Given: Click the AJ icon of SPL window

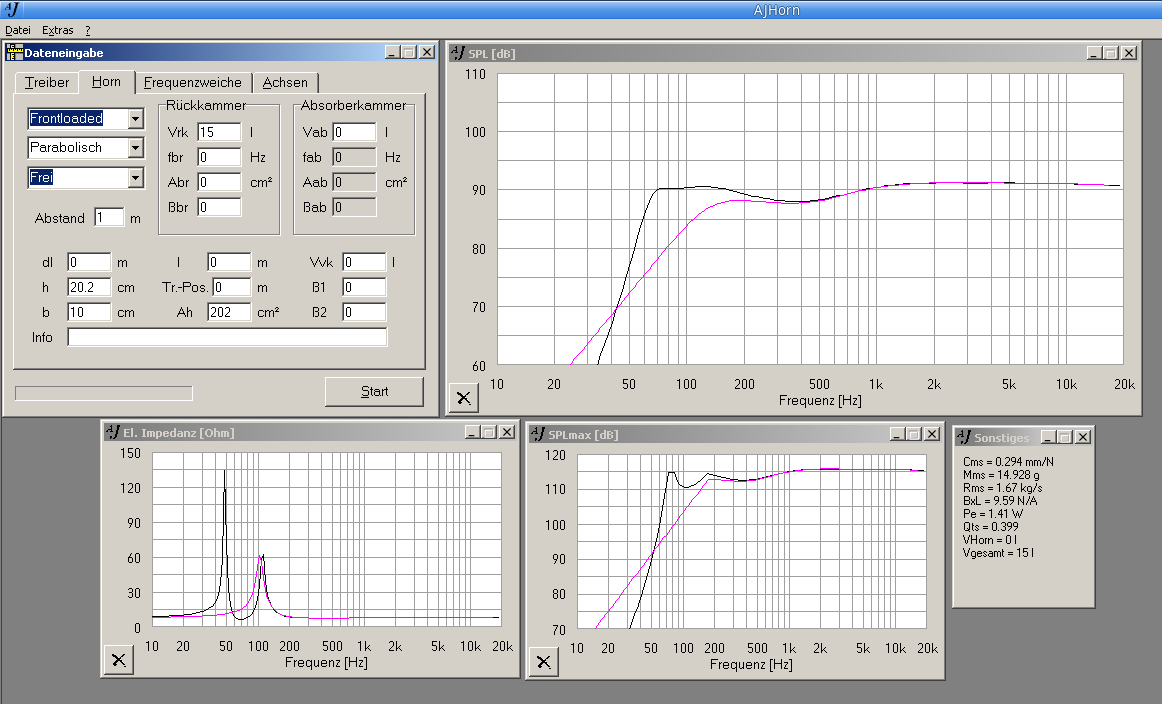Looking at the screenshot, I should (x=457, y=53).
